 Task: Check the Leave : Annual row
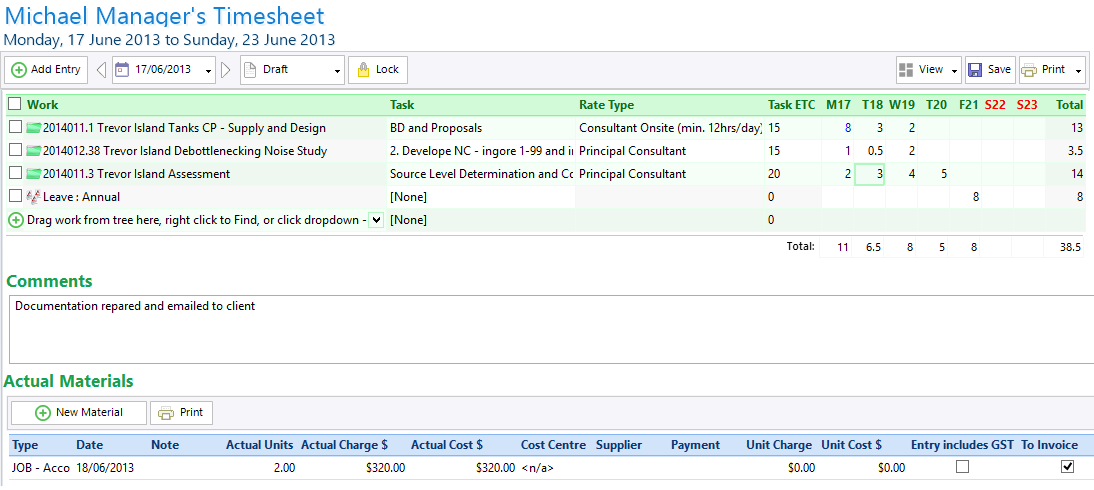coord(15,196)
